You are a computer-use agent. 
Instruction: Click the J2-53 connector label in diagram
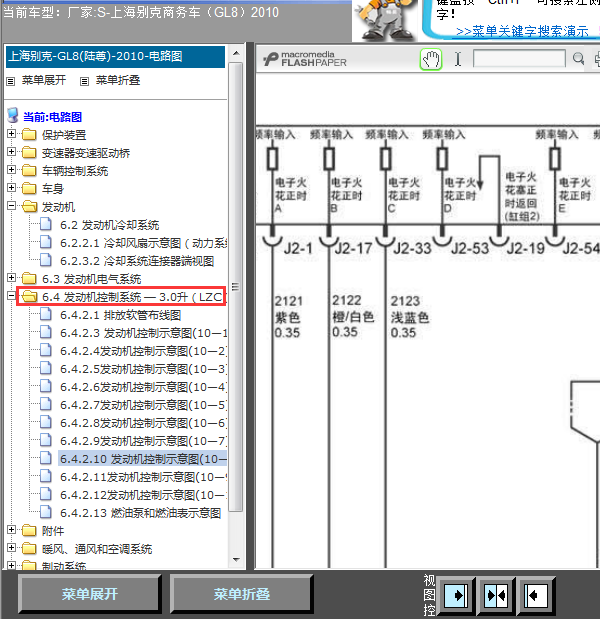(x=470, y=248)
